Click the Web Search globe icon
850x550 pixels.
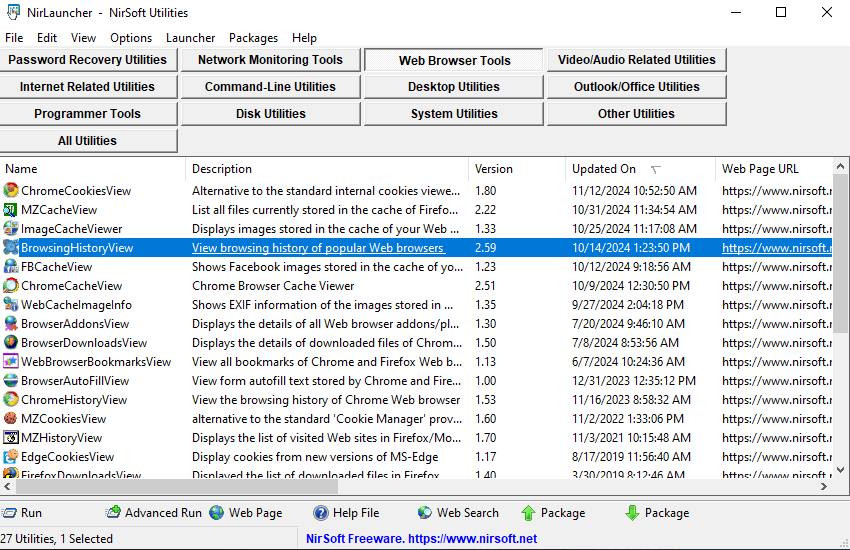[425, 512]
